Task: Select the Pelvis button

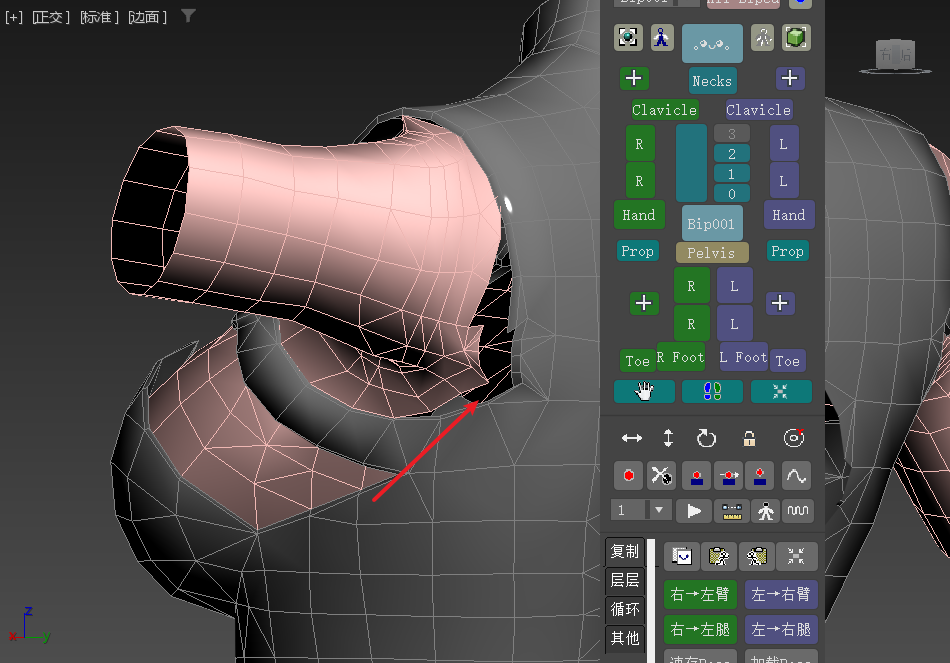Action: (x=712, y=253)
